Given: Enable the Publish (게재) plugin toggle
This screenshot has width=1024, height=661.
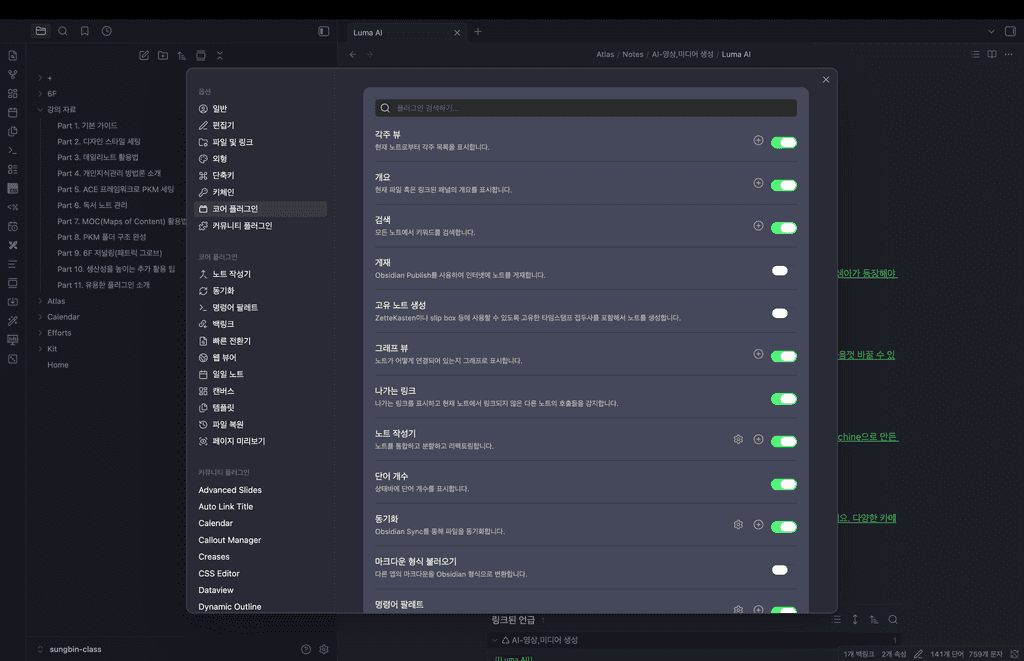Looking at the screenshot, I should pos(784,270).
